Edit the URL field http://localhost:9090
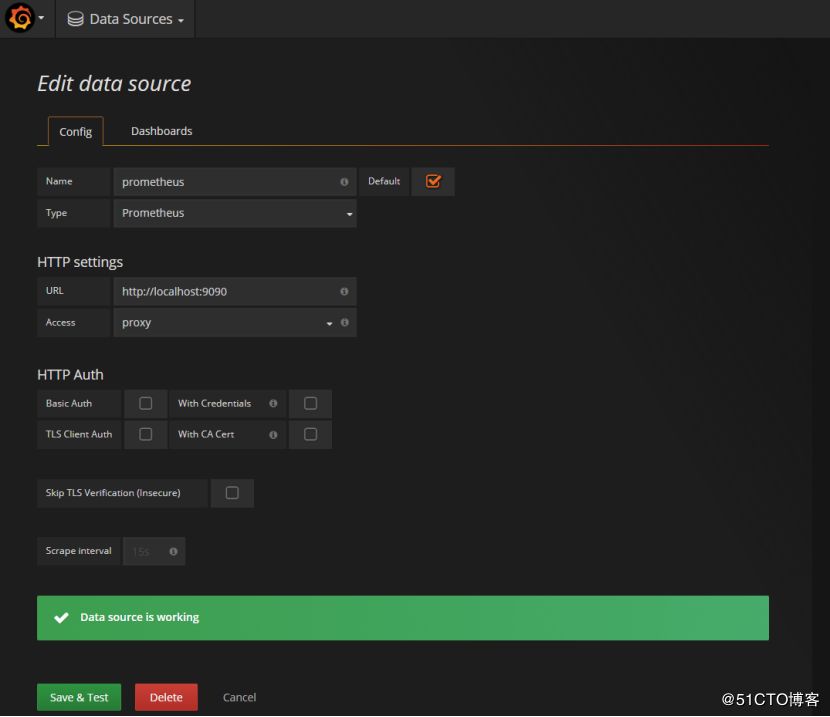The image size is (830, 717). [234, 291]
